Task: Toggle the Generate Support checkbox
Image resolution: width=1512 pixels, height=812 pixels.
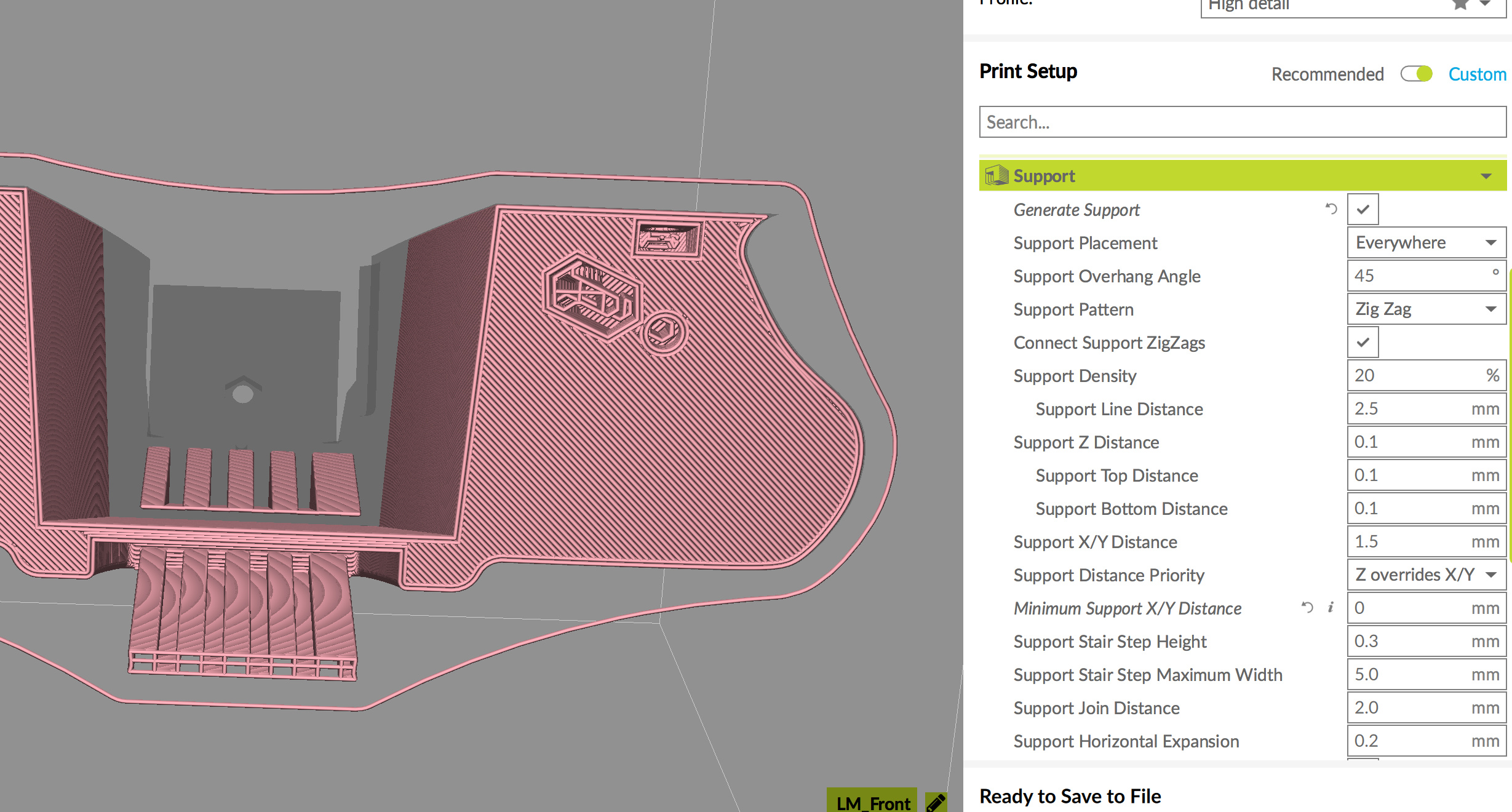Action: point(1363,209)
